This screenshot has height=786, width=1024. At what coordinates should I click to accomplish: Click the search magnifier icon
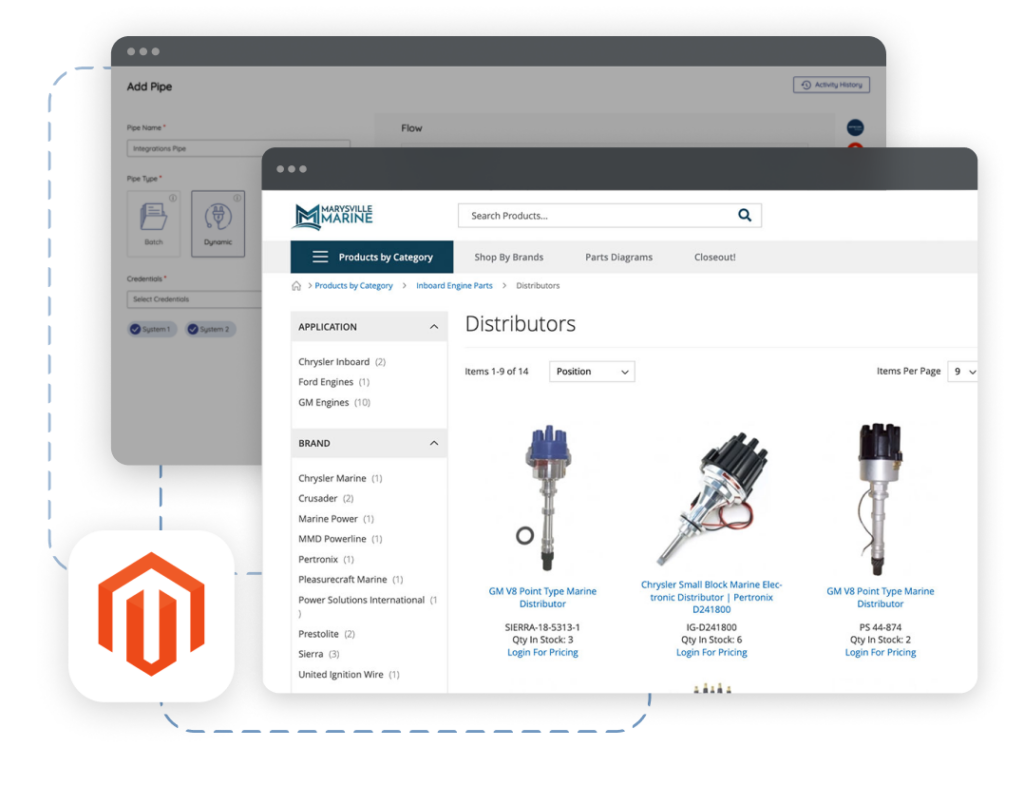745,215
